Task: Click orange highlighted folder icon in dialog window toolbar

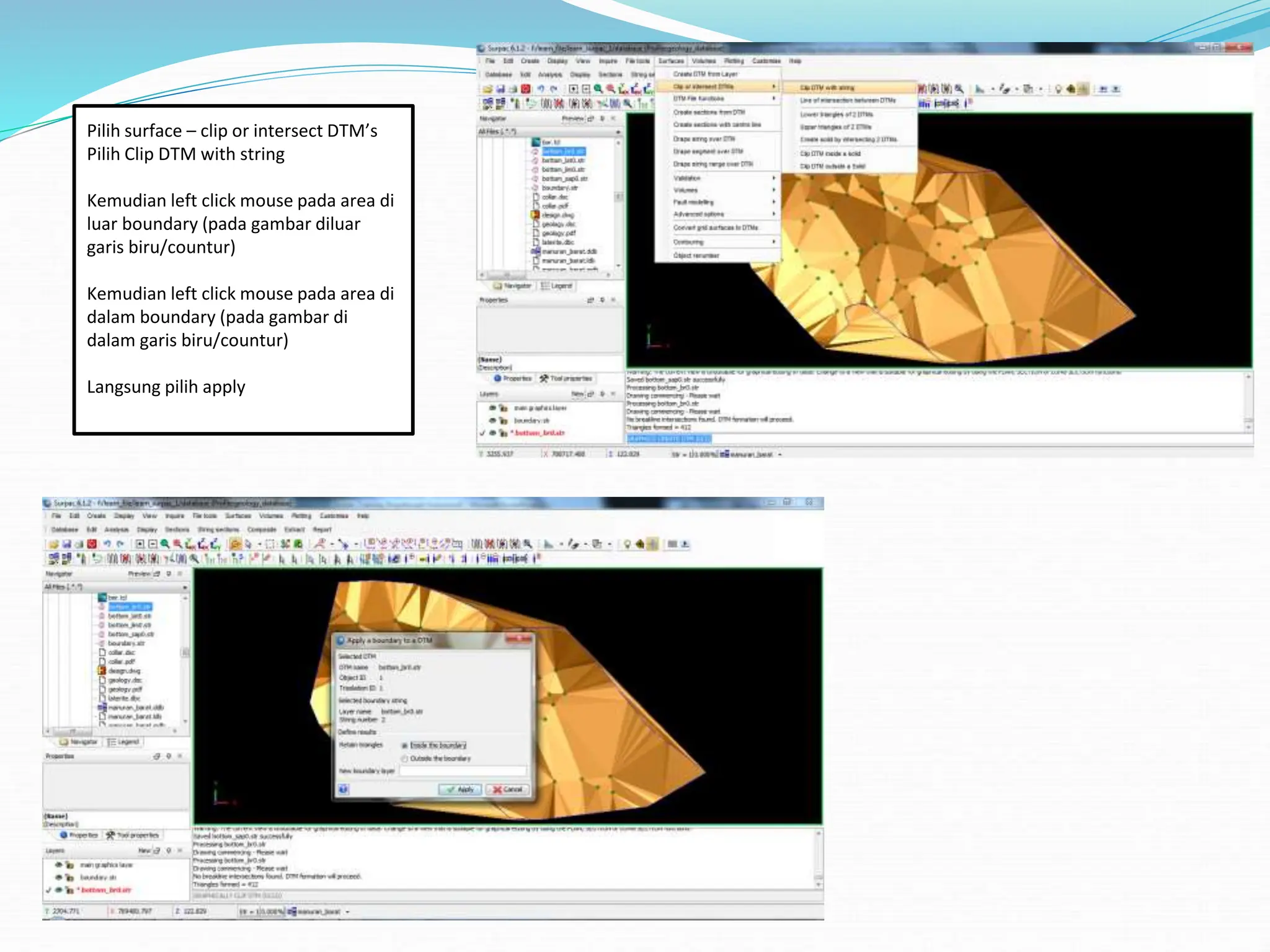Action: (x=235, y=544)
